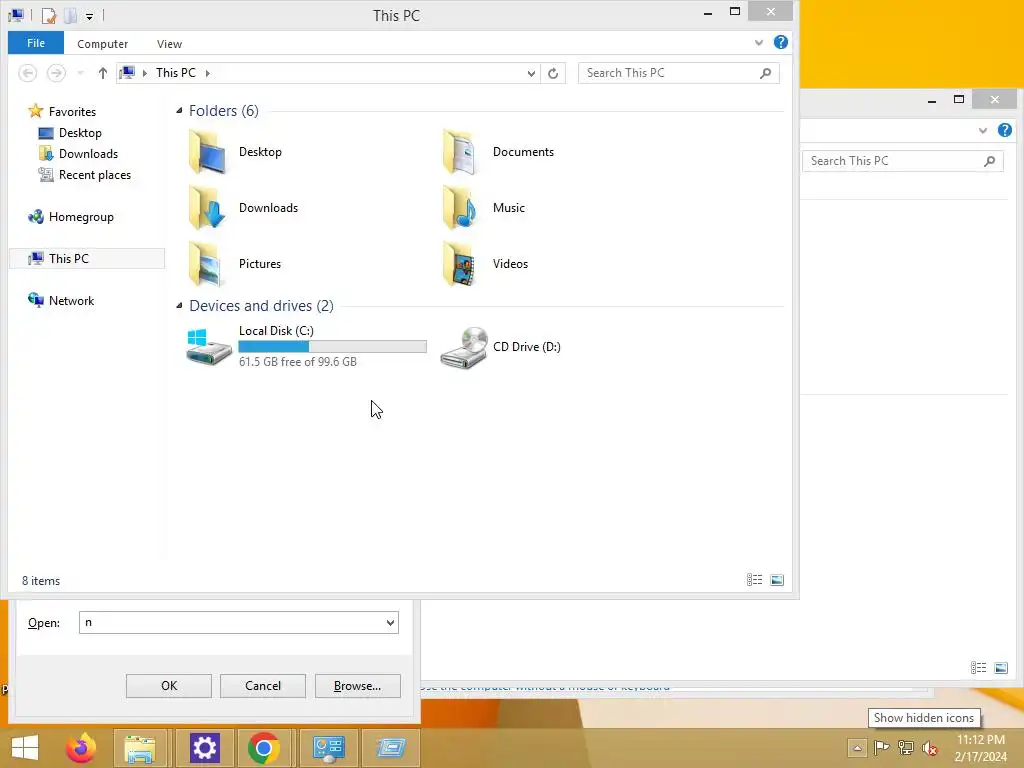Click help icon in background window

click(x=1004, y=130)
